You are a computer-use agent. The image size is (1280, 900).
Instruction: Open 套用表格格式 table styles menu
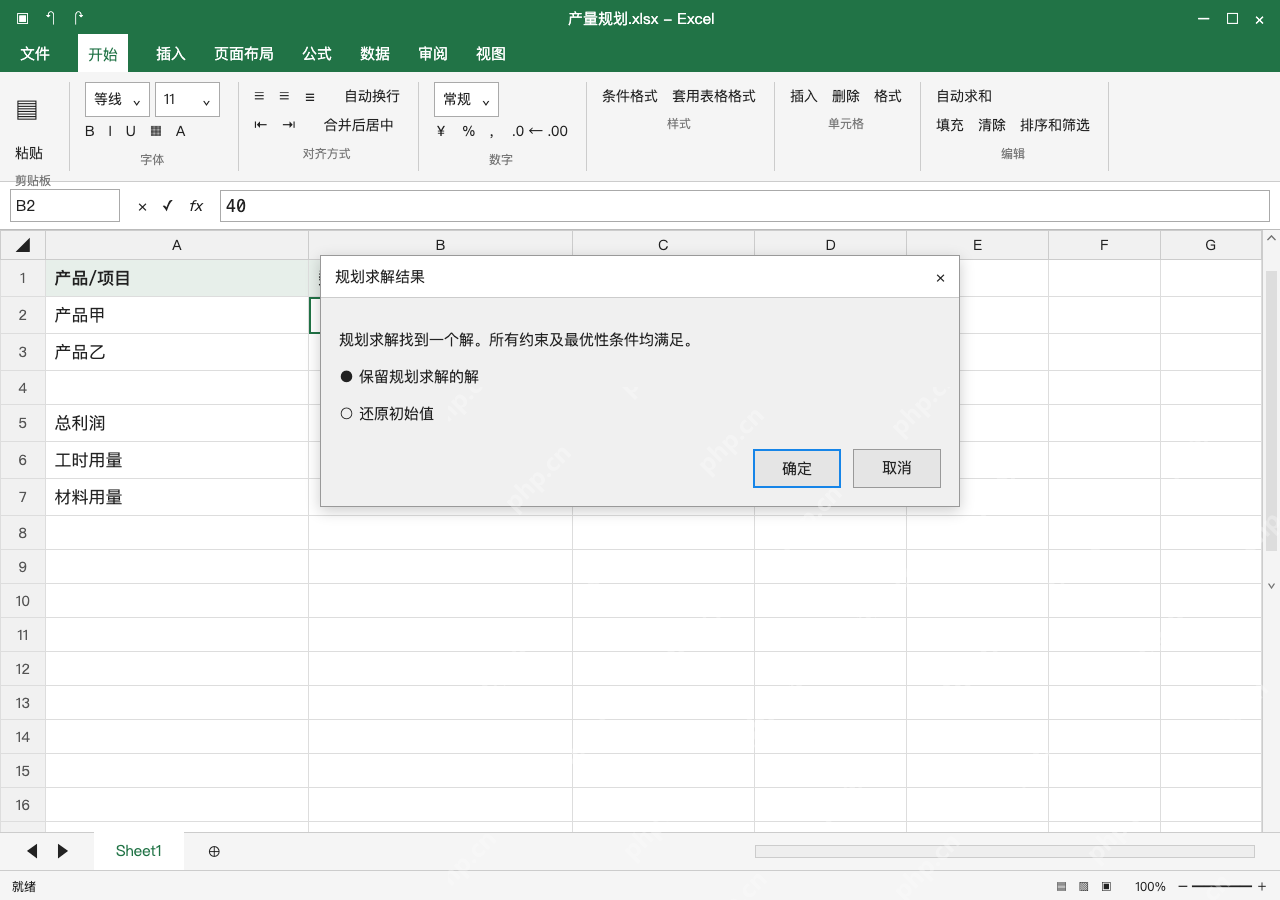pyautogui.click(x=714, y=96)
